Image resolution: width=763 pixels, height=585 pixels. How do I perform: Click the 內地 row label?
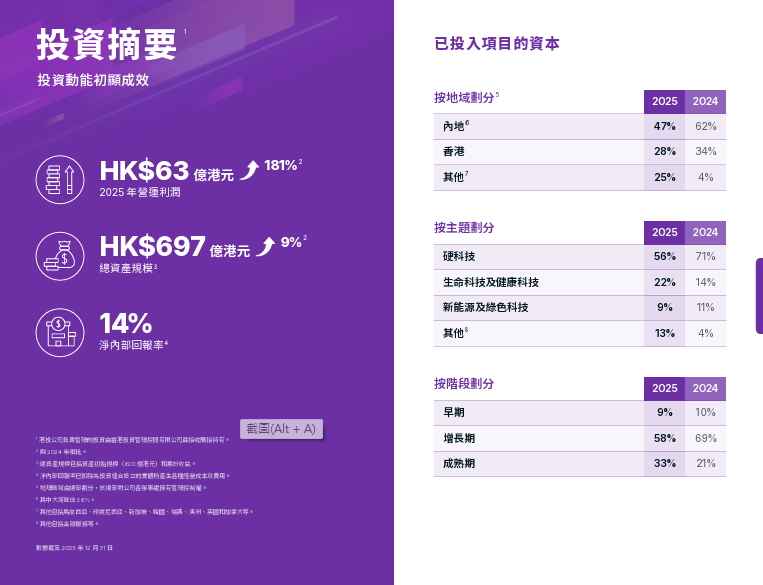[453, 126]
